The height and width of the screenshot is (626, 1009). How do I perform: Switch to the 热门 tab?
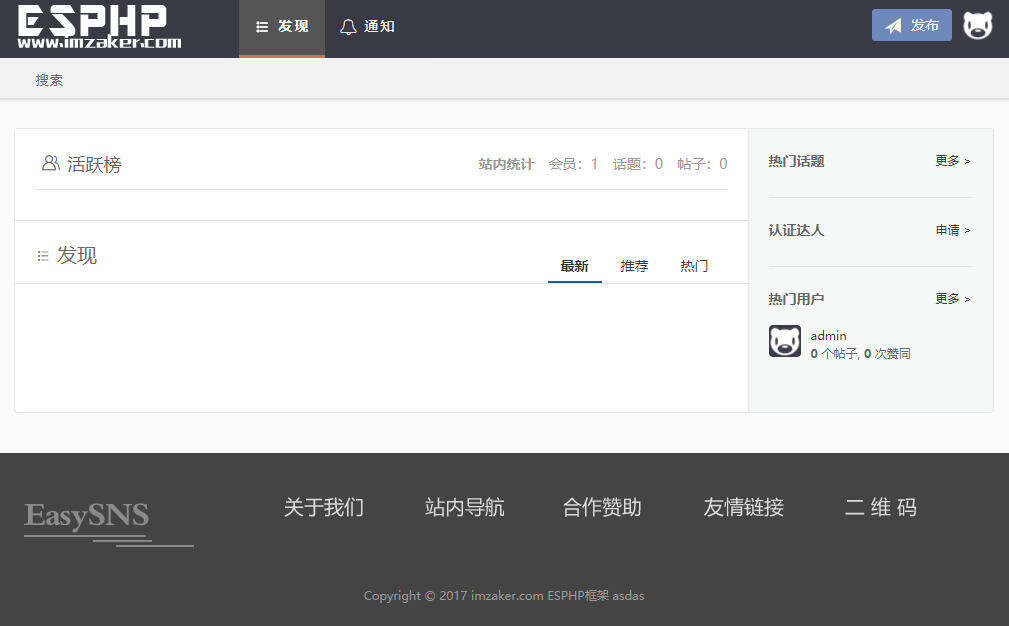(x=693, y=265)
